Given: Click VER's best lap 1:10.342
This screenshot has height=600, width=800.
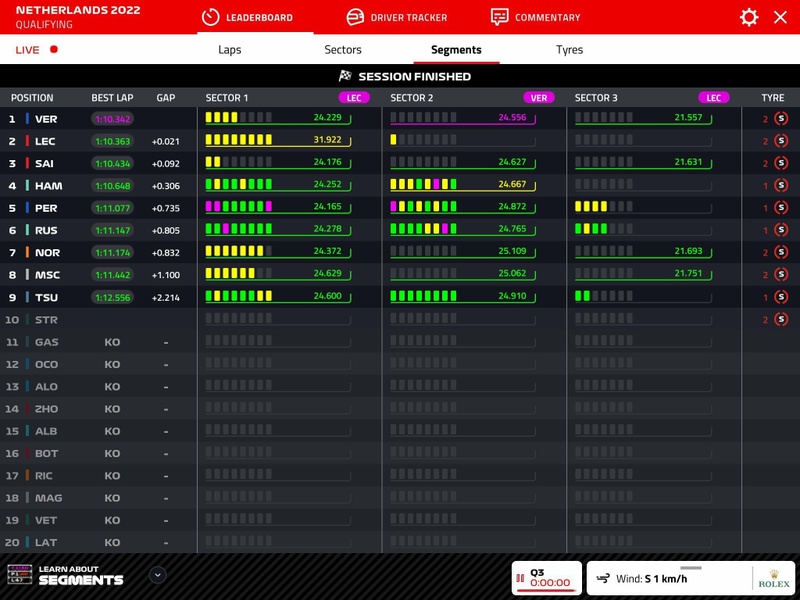Looking at the screenshot, I should (112, 119).
